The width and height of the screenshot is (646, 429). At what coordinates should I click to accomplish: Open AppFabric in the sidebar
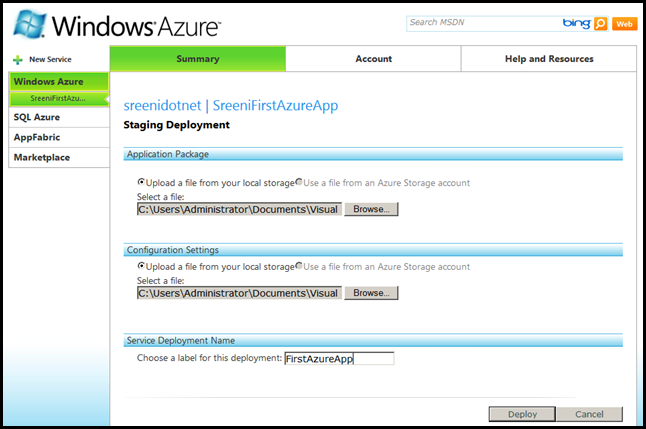(36, 137)
